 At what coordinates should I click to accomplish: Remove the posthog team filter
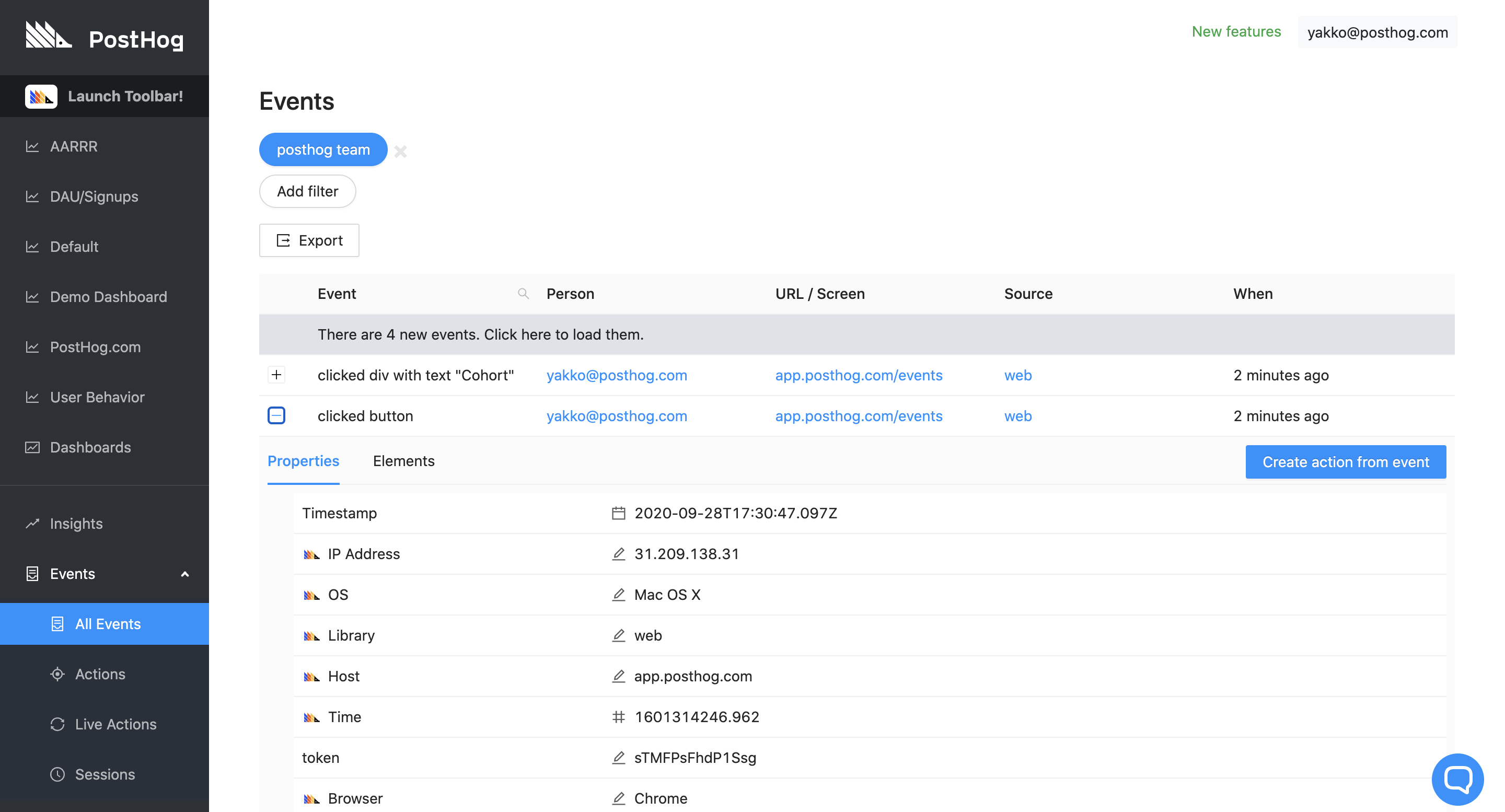400,152
